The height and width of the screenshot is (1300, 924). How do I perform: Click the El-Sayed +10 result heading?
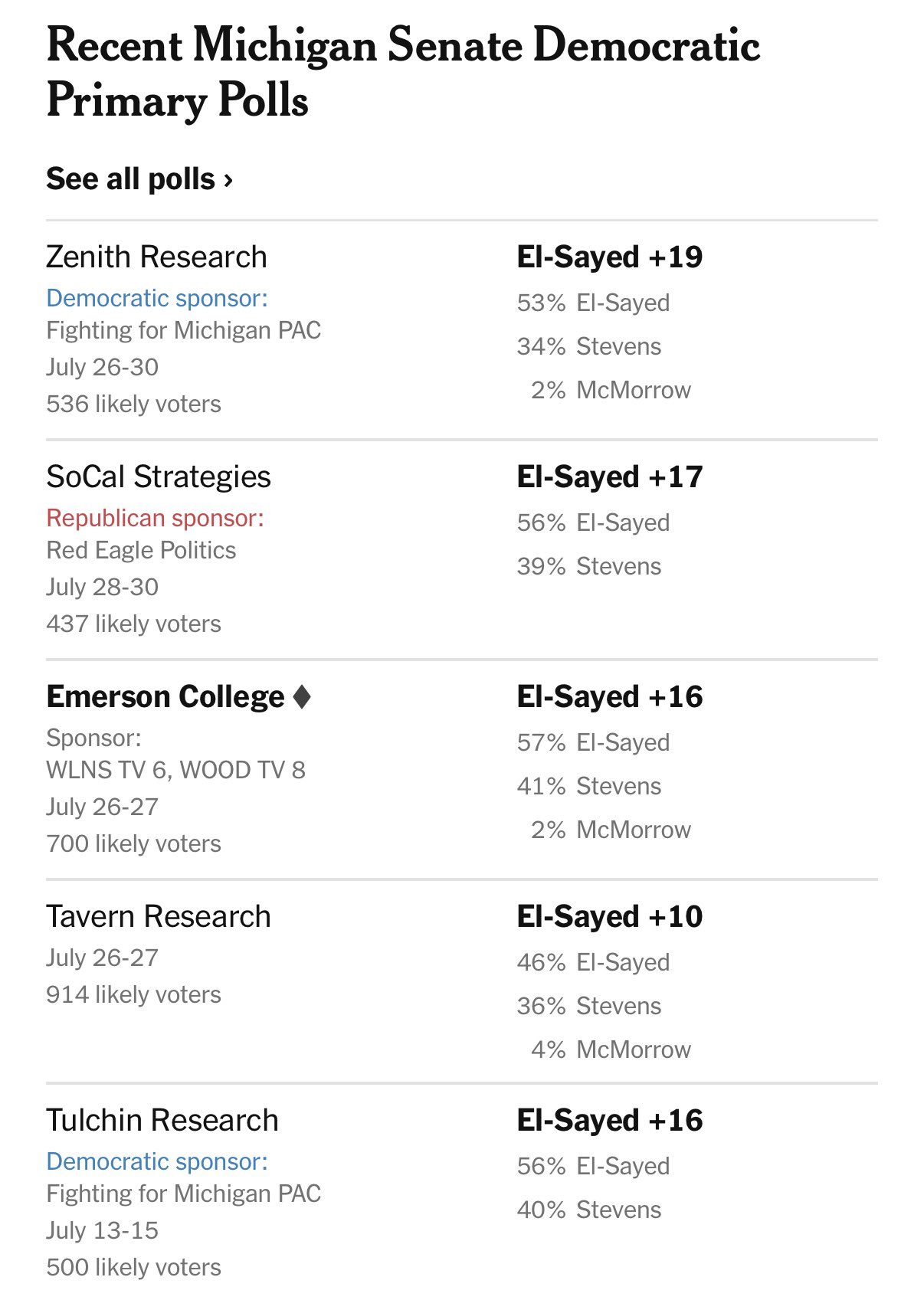(610, 916)
